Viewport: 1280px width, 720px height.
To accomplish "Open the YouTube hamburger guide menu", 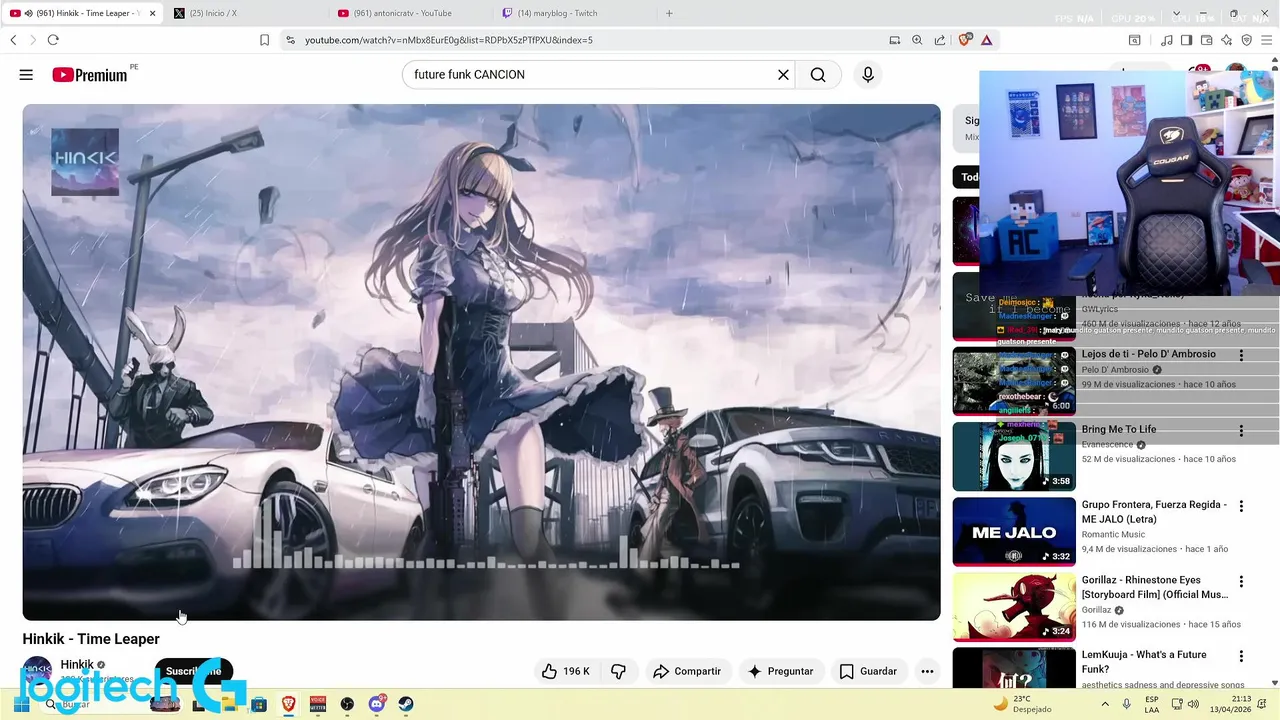I will tap(26, 75).
